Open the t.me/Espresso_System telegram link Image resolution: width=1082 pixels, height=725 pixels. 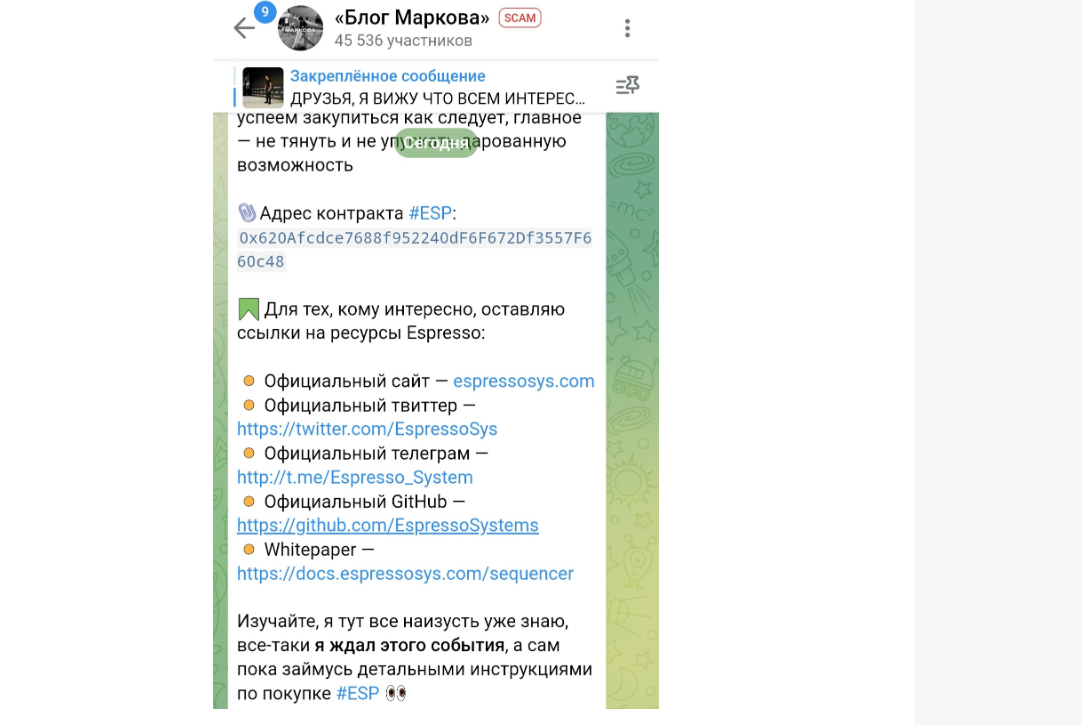tap(355, 477)
